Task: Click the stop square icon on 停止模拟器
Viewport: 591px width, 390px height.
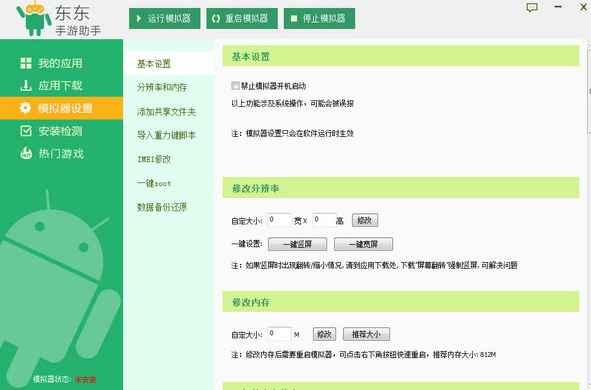Action: [x=294, y=18]
